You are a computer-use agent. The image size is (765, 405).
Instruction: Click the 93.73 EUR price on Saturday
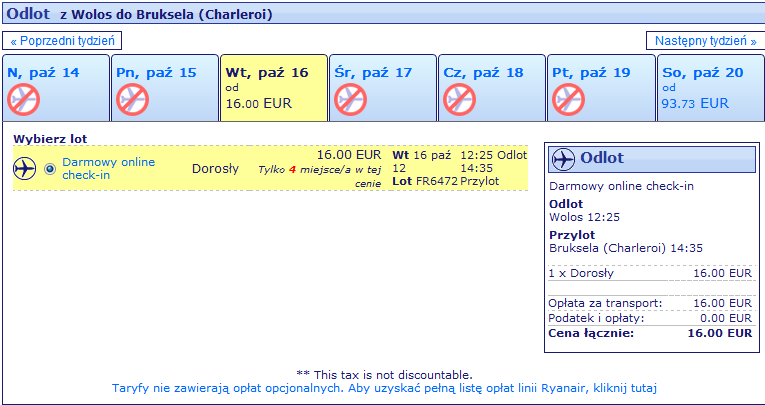[x=695, y=103]
